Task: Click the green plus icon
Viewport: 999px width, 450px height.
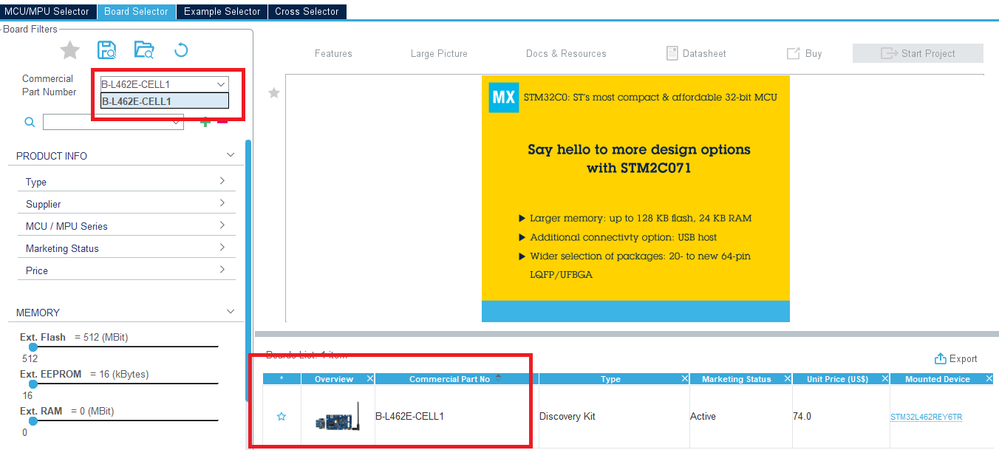Action: [x=205, y=122]
